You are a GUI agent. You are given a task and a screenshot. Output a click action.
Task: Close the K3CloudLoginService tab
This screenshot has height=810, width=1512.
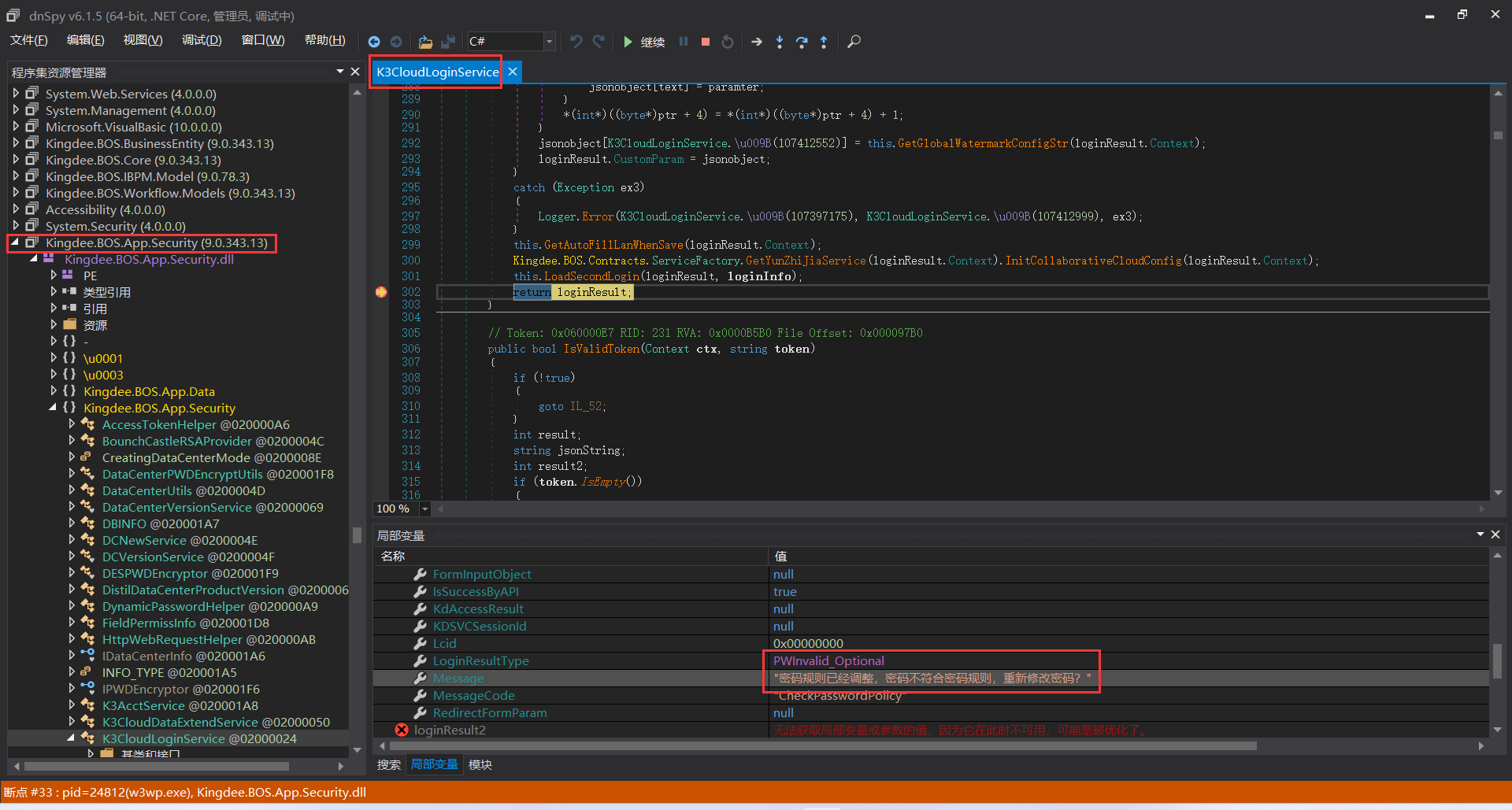click(x=513, y=72)
